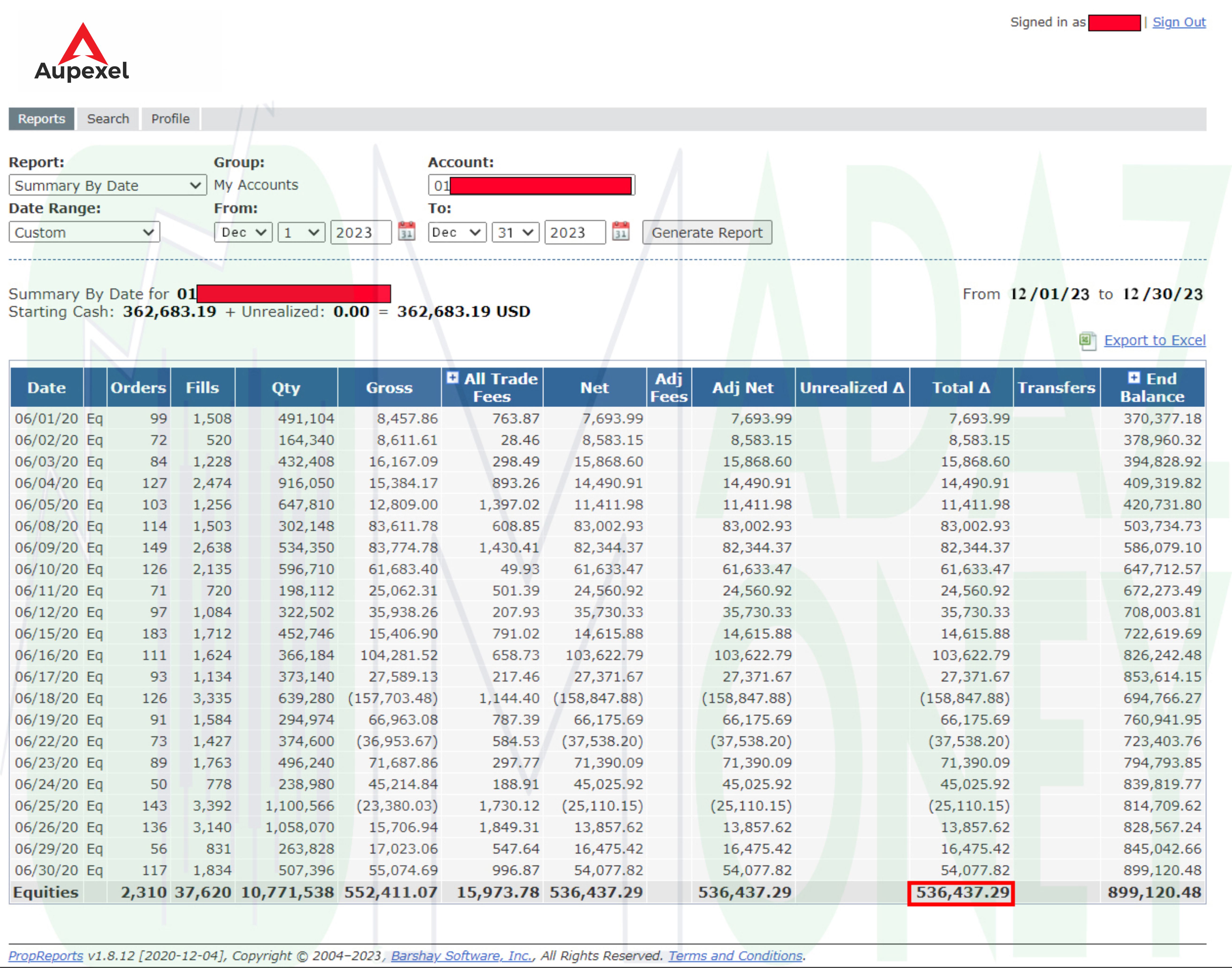Click the 06/22/20 date cell

(46, 741)
